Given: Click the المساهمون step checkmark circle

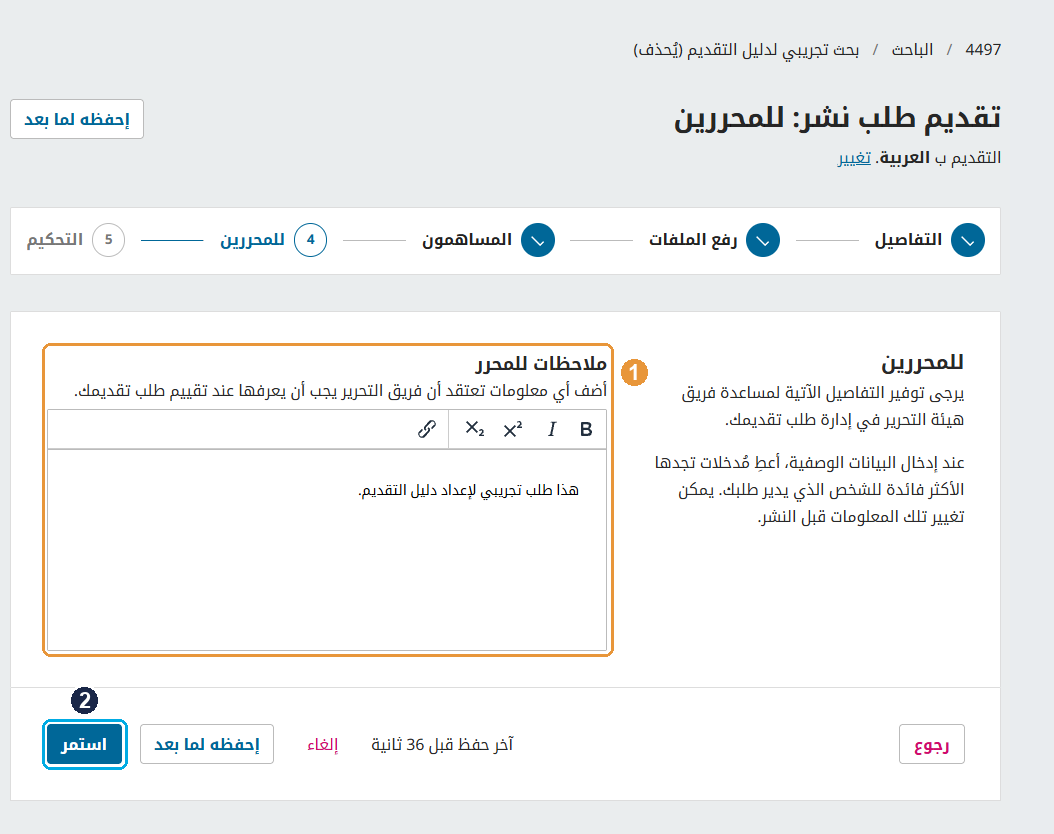Looking at the screenshot, I should tap(538, 240).
